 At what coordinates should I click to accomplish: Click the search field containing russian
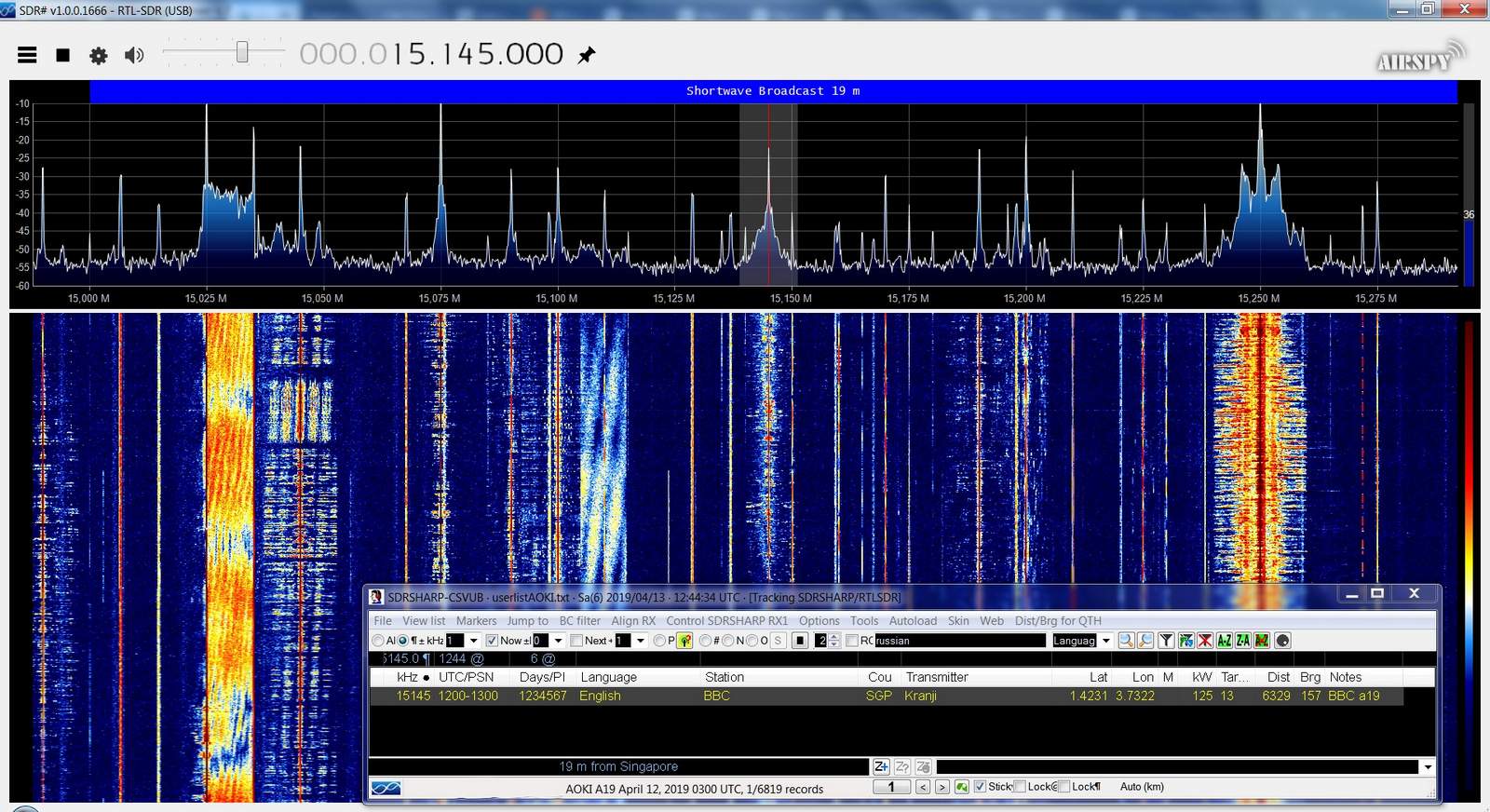tap(960, 641)
